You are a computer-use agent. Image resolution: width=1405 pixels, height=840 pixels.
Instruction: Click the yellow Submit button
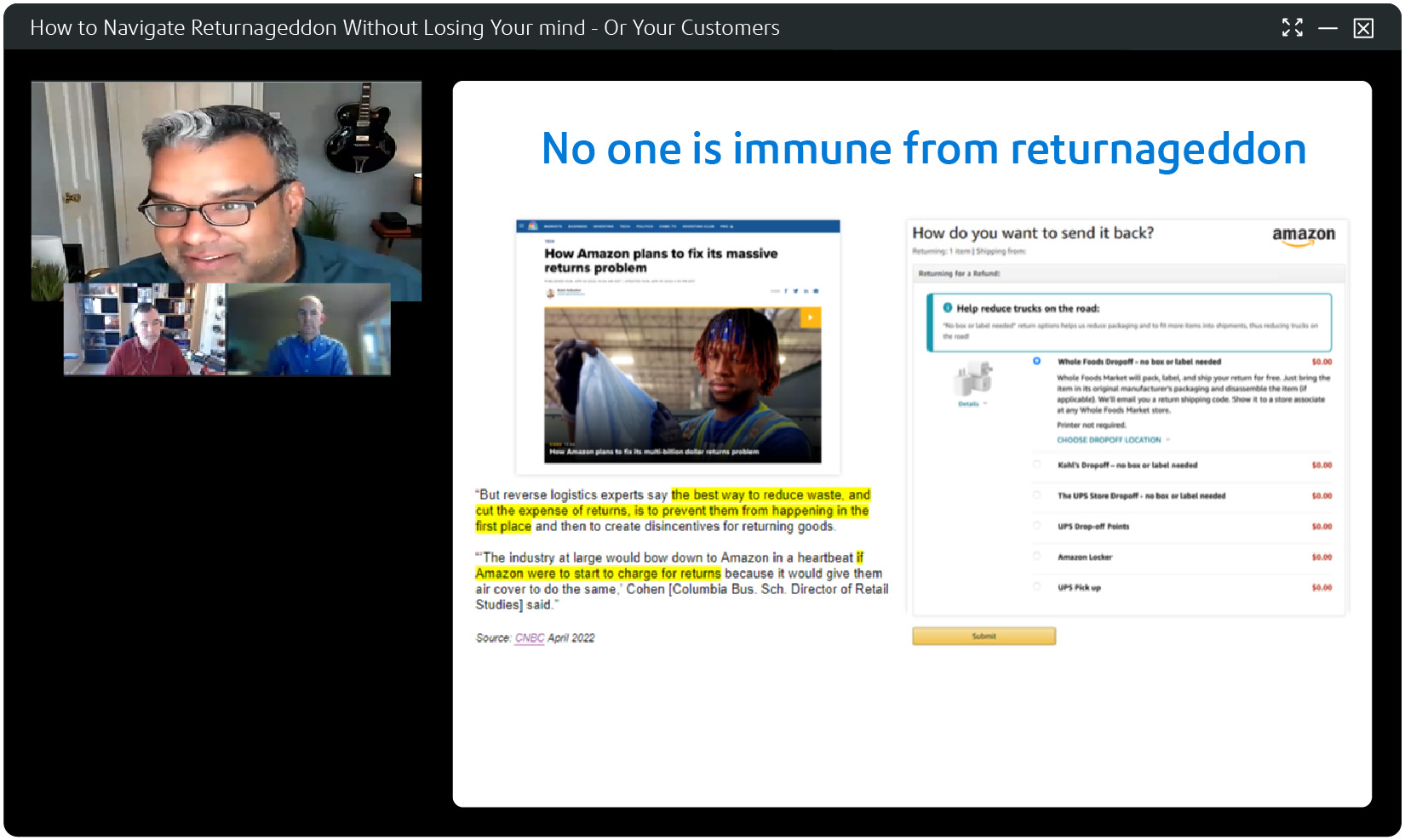click(x=983, y=637)
